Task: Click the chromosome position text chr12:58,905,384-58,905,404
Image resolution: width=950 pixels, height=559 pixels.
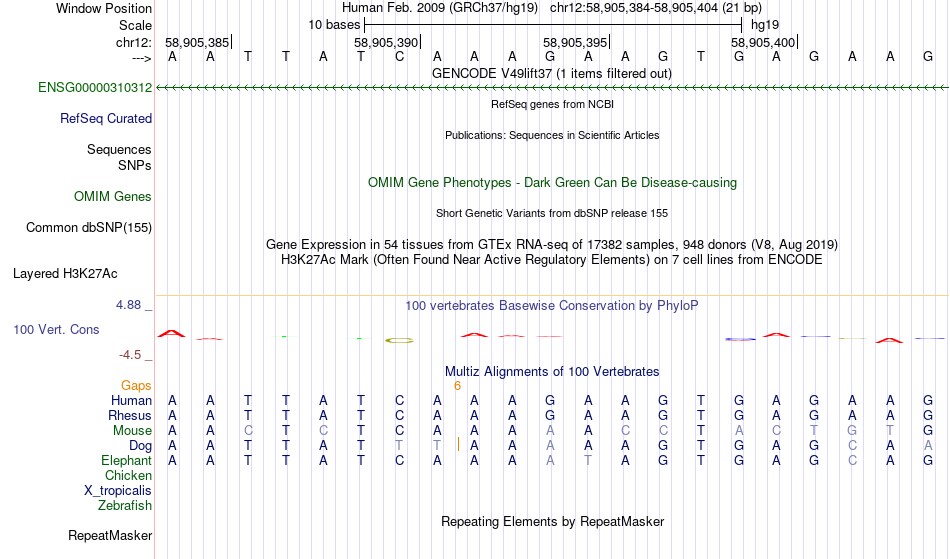Action: coord(634,8)
